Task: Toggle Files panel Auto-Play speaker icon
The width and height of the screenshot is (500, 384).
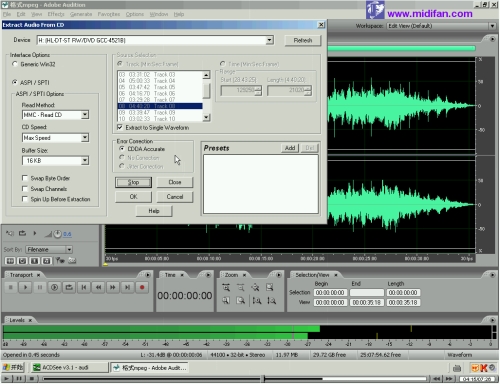Action: click(x=10, y=233)
